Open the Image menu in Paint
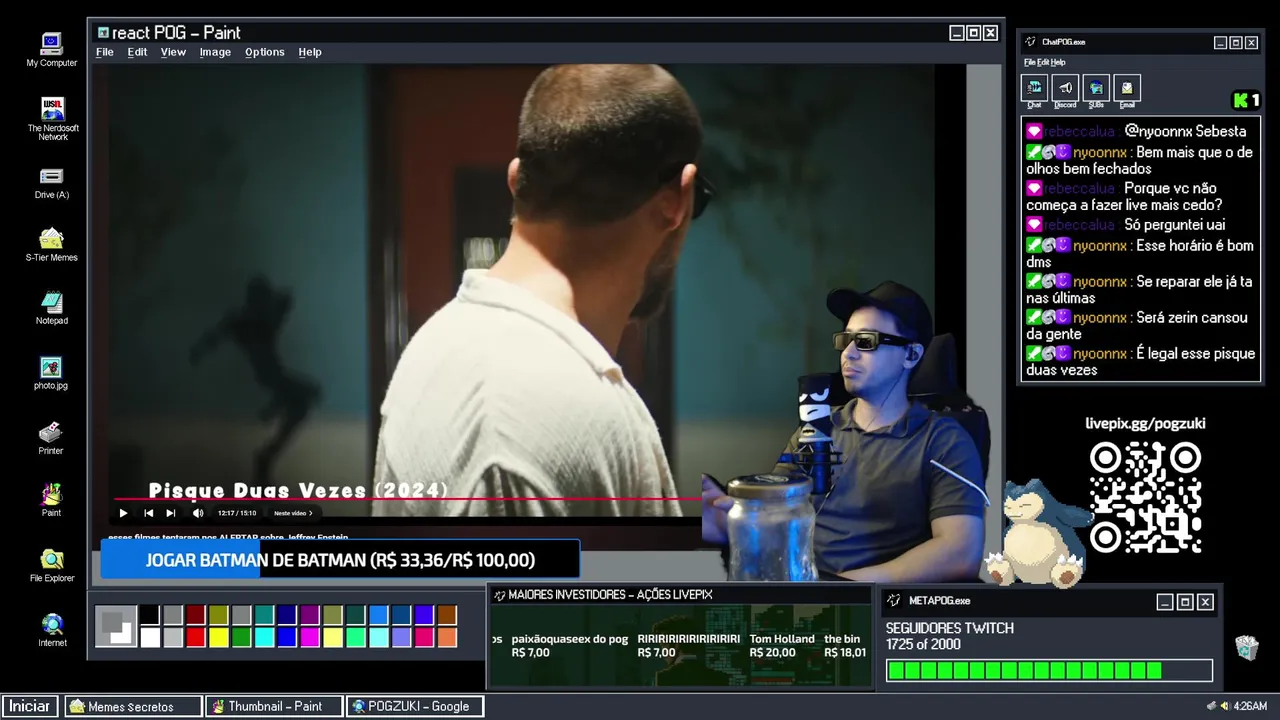The image size is (1280, 720). coord(215,52)
